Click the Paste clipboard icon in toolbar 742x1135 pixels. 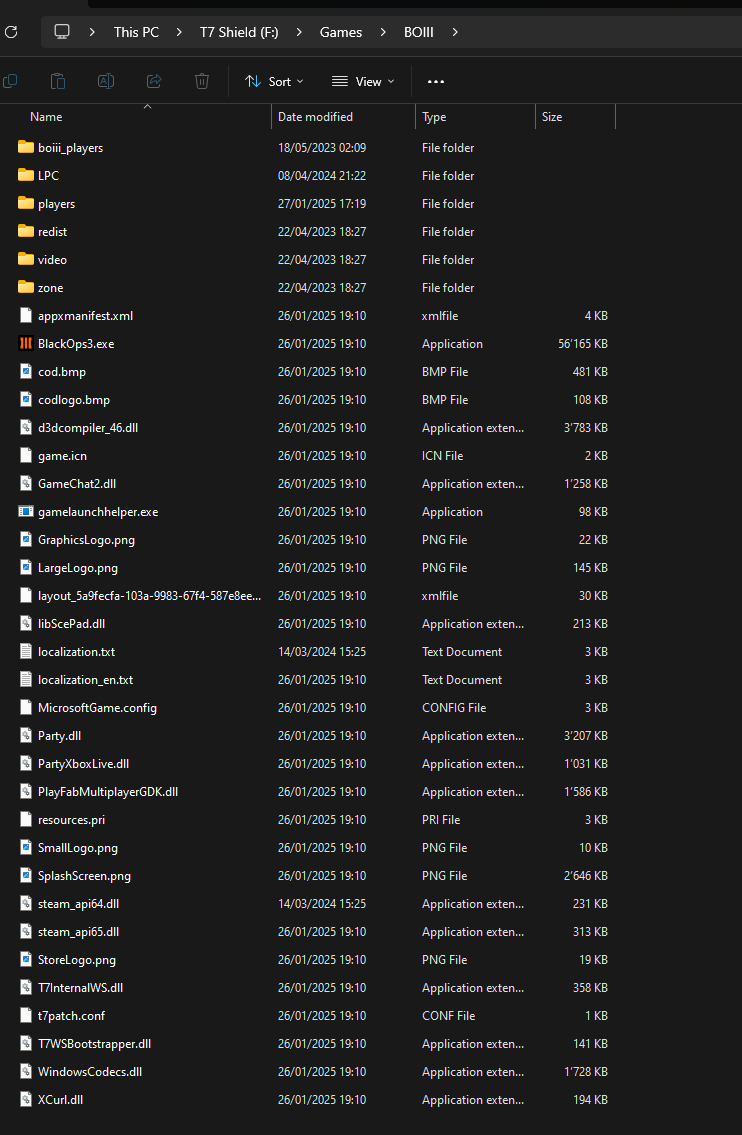[58, 81]
